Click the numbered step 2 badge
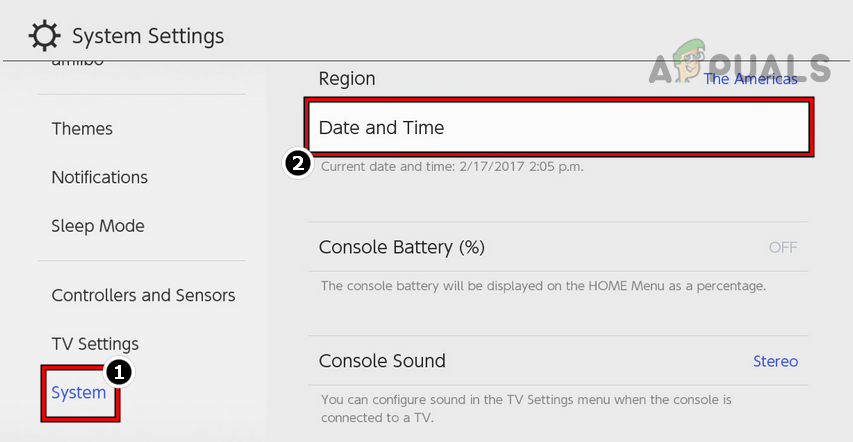Image resolution: width=853 pixels, height=442 pixels. click(298, 164)
